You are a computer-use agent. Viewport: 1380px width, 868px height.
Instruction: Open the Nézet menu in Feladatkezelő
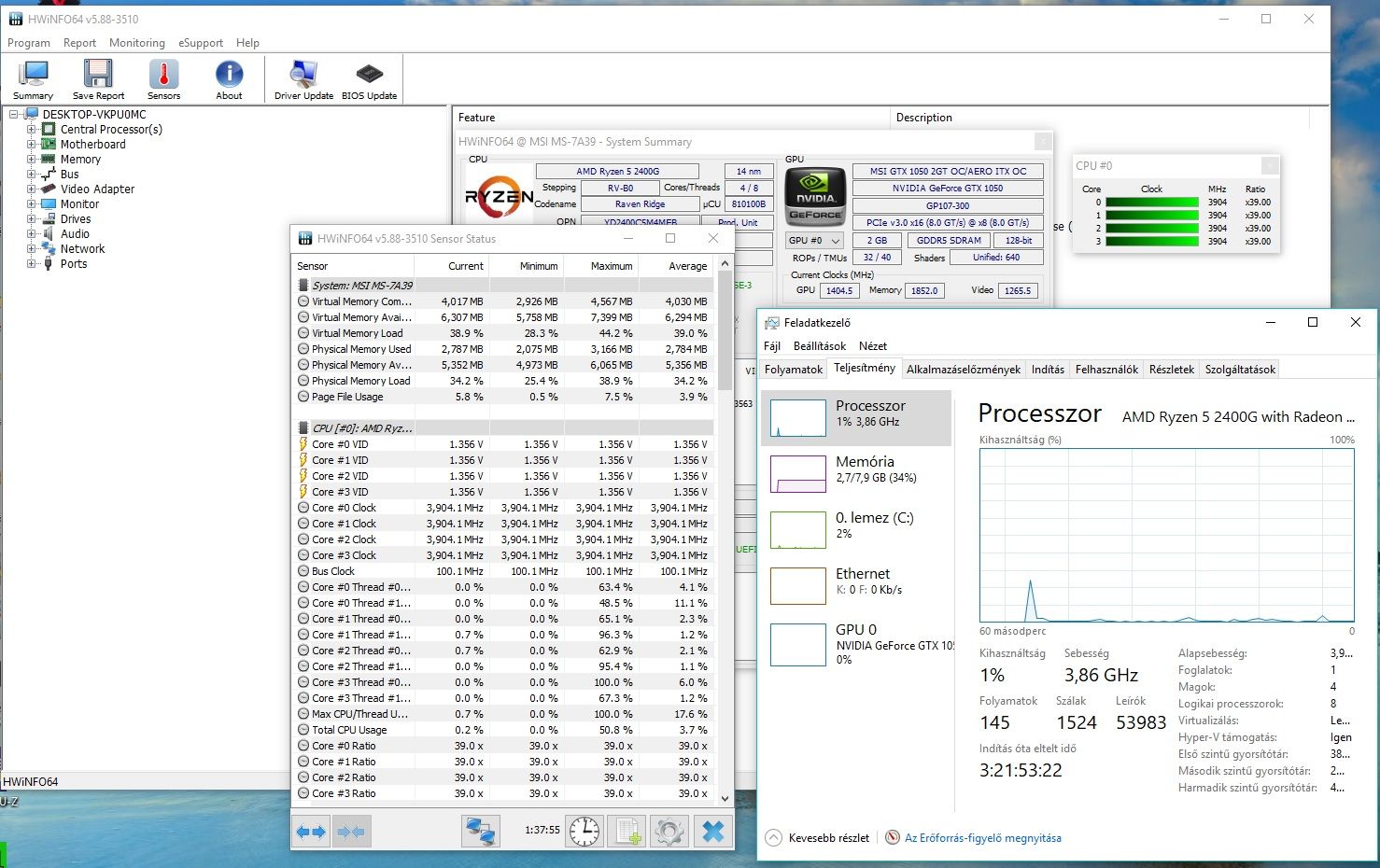[x=873, y=346]
